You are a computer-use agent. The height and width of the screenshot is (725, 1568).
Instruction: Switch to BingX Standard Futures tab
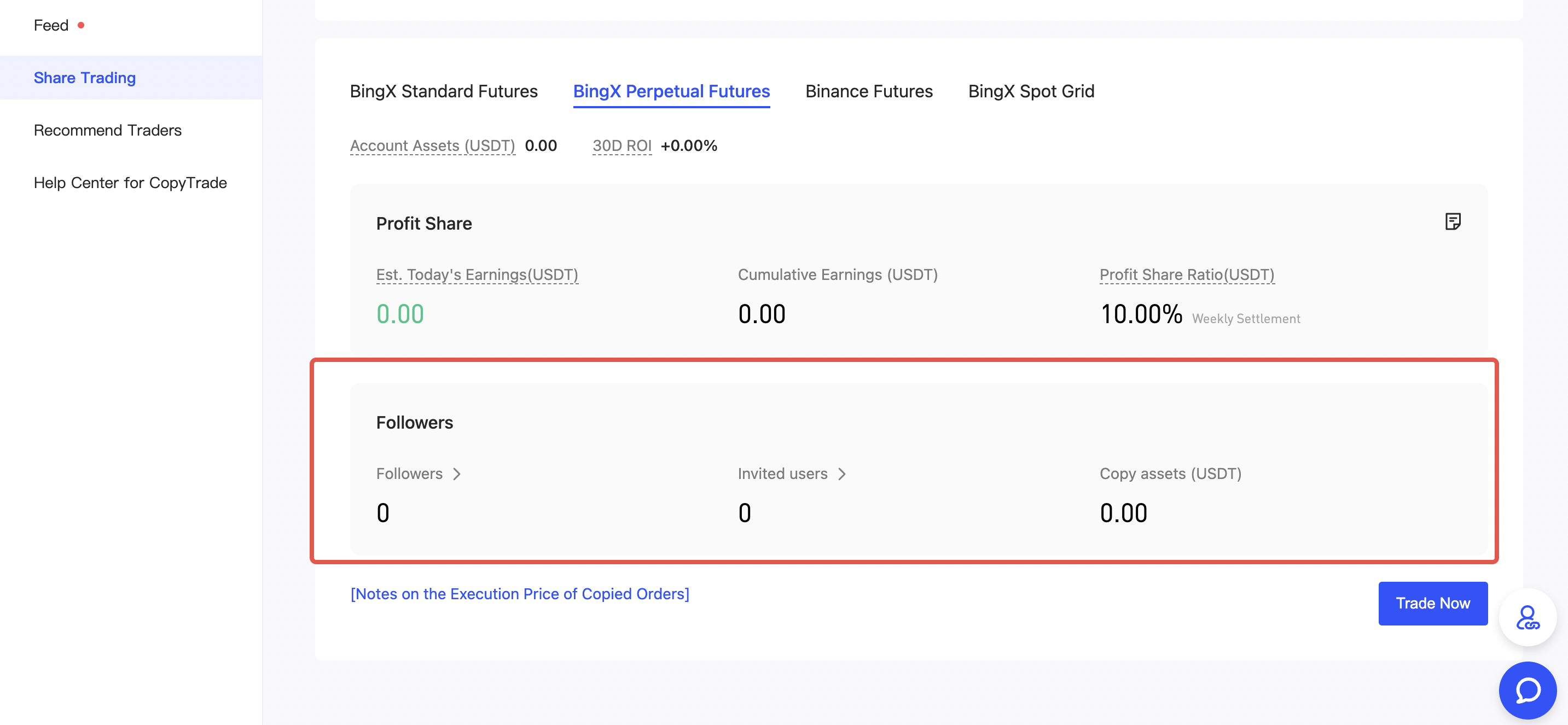[x=443, y=91]
